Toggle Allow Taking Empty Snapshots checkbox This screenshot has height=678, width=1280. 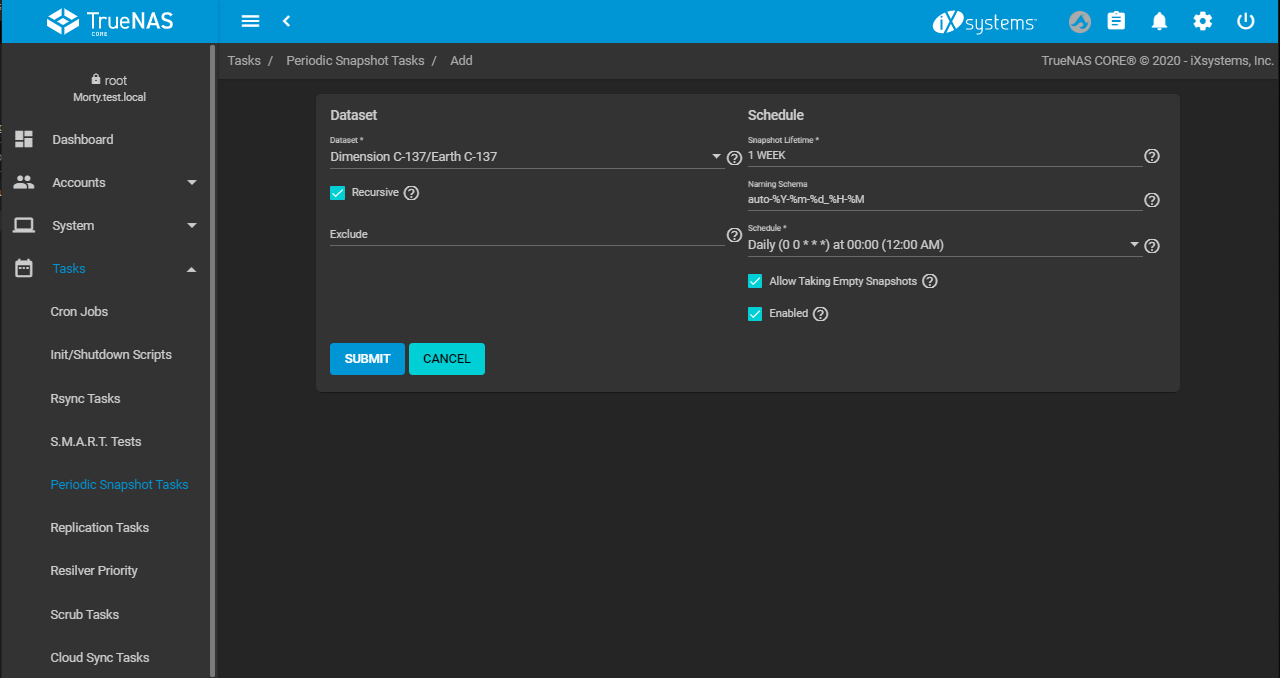[x=756, y=281]
